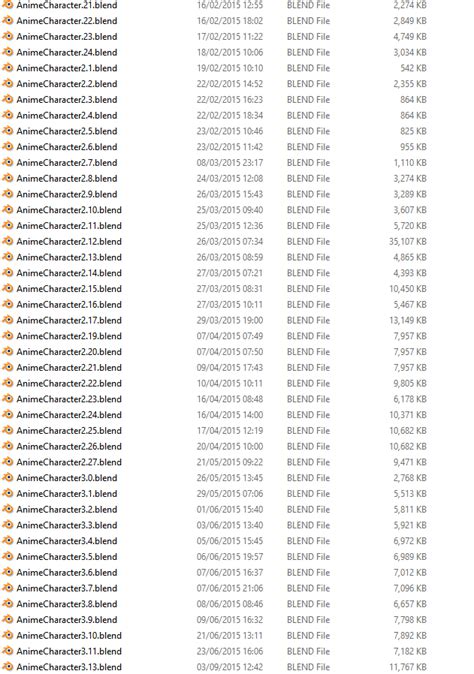Select the icon for AnimeCharacter2.12.blend
The width and height of the screenshot is (474, 674).
coord(7,241)
